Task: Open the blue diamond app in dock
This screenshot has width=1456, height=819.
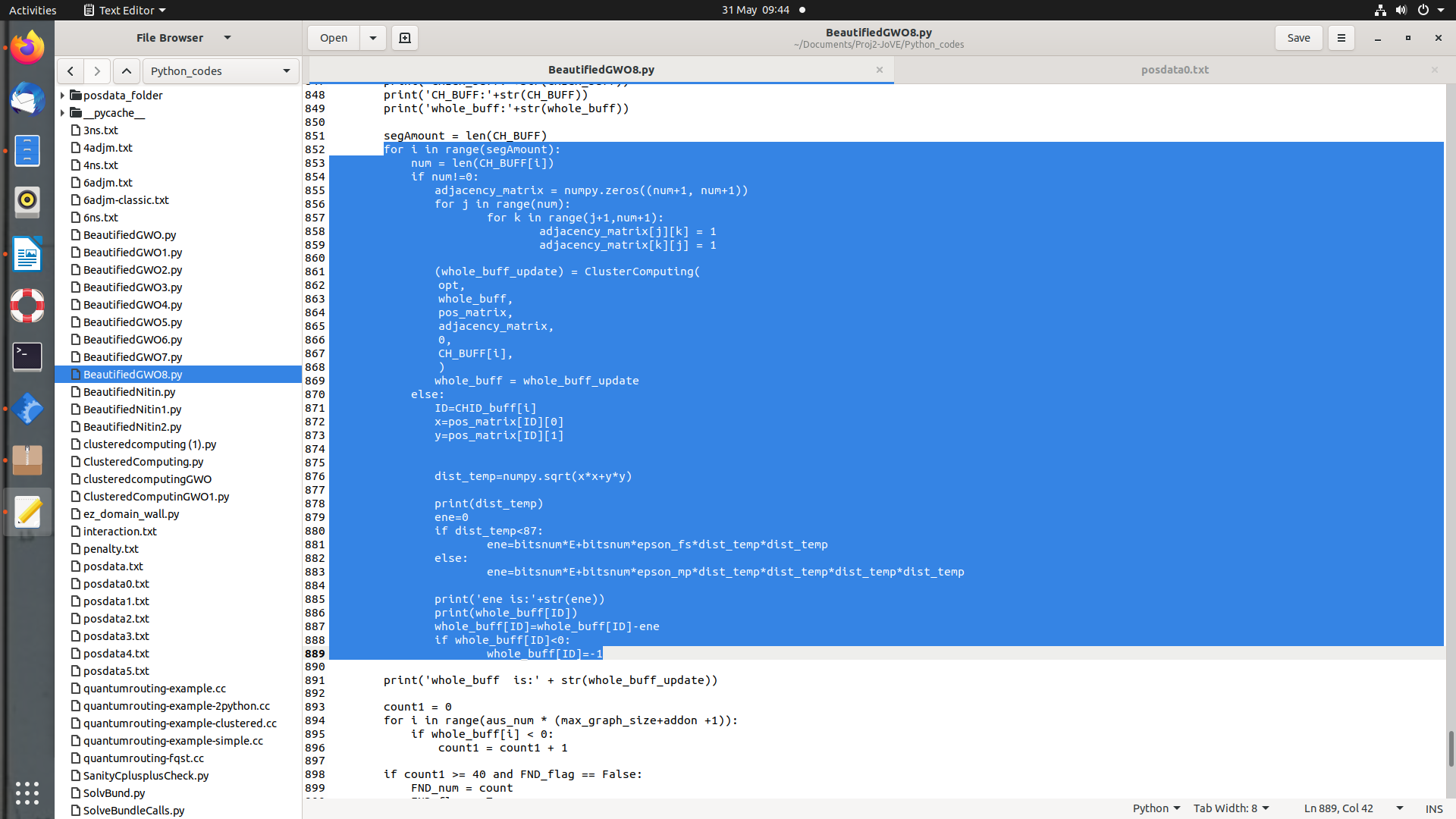Action: (27, 409)
